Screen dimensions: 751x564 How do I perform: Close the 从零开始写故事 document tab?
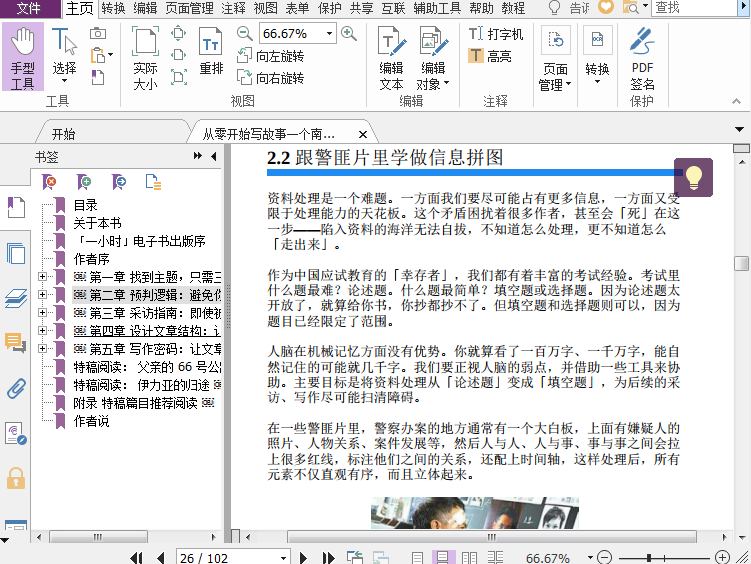[363, 135]
